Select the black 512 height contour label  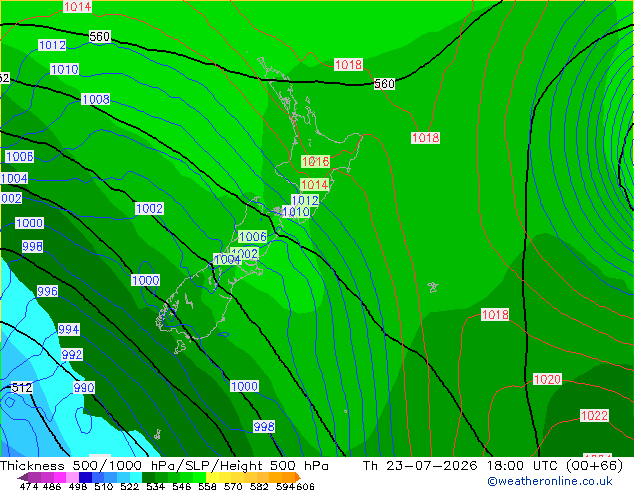pos(21,388)
